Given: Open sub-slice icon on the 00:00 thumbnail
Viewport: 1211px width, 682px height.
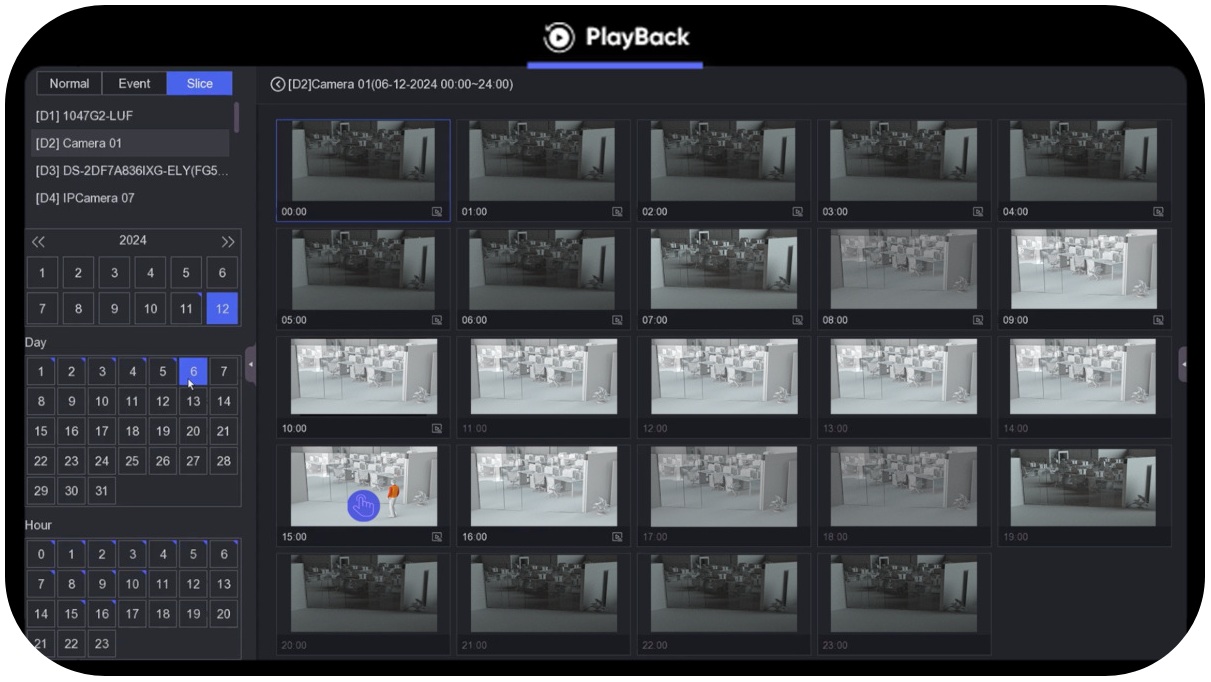Looking at the screenshot, I should [435, 211].
